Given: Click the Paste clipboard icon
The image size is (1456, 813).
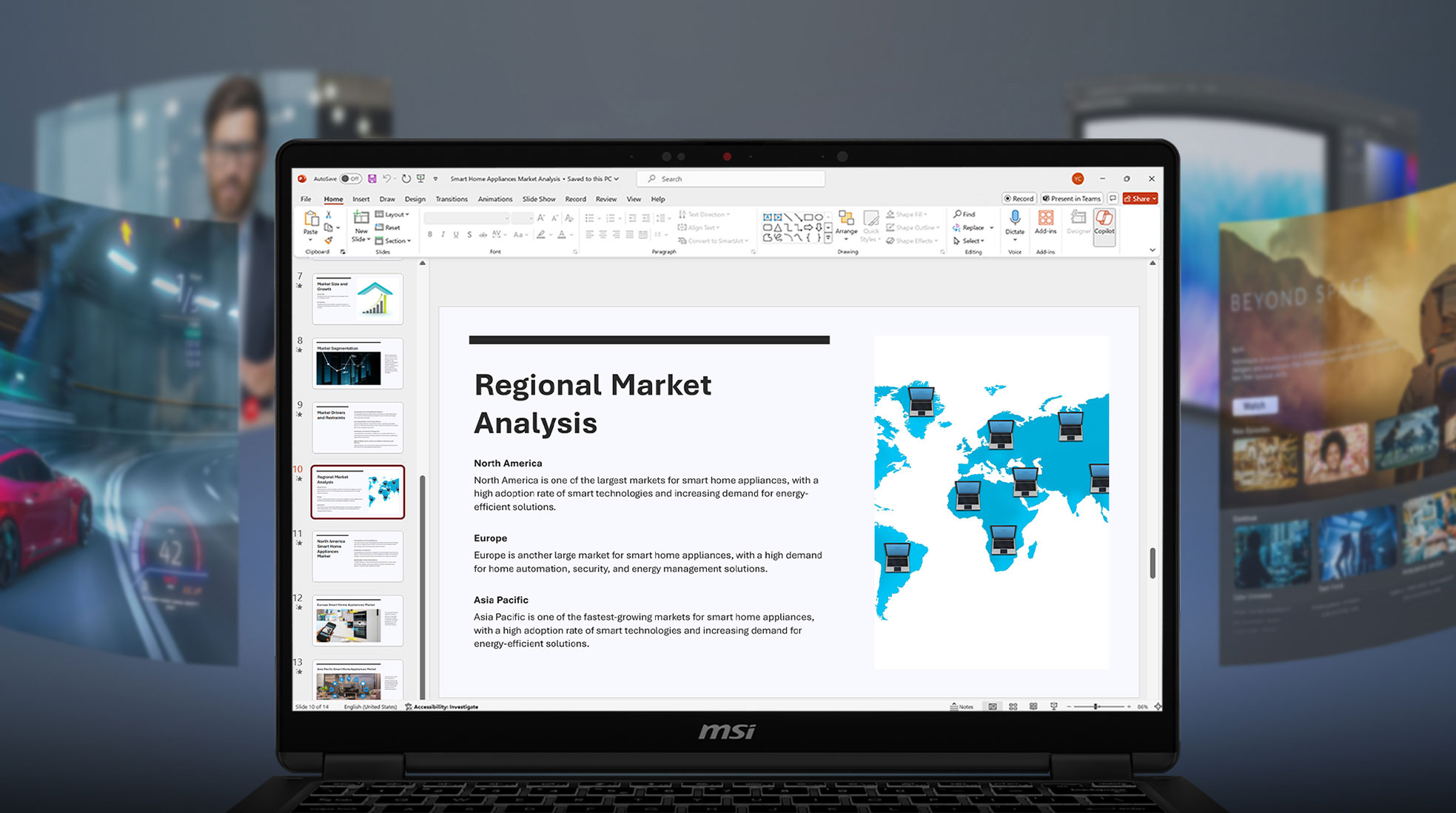Looking at the screenshot, I should (x=311, y=219).
